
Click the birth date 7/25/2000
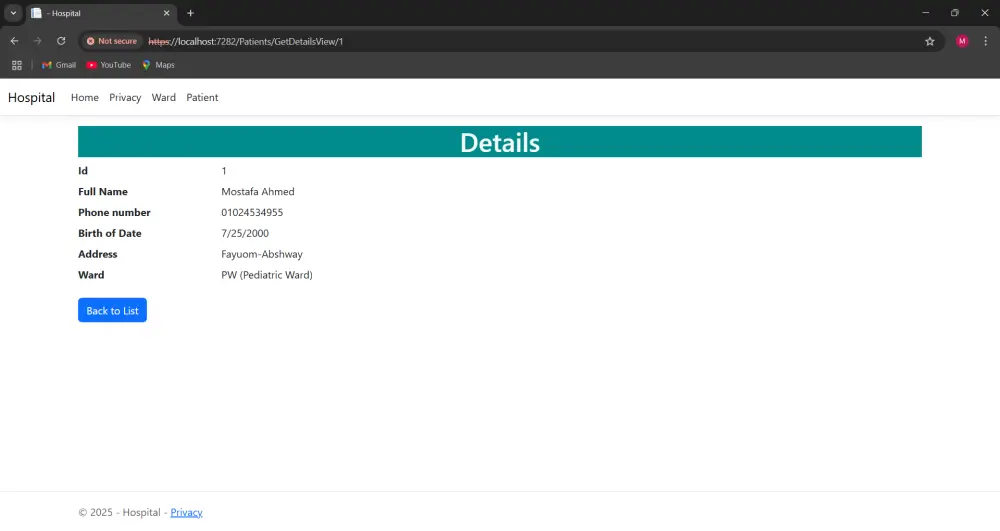pos(245,233)
